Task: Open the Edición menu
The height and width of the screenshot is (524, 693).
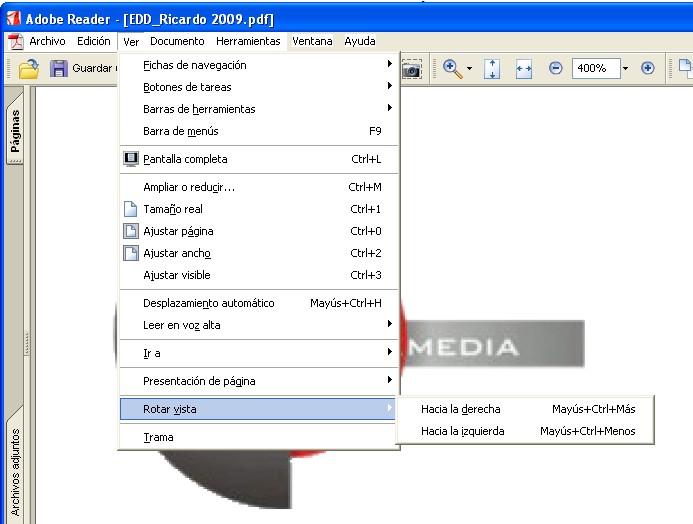Action: coord(94,41)
